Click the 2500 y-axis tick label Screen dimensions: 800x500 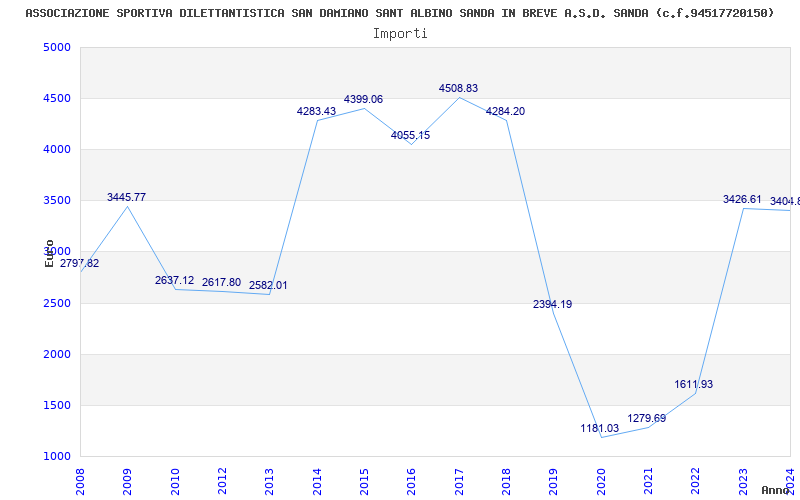click(57, 304)
